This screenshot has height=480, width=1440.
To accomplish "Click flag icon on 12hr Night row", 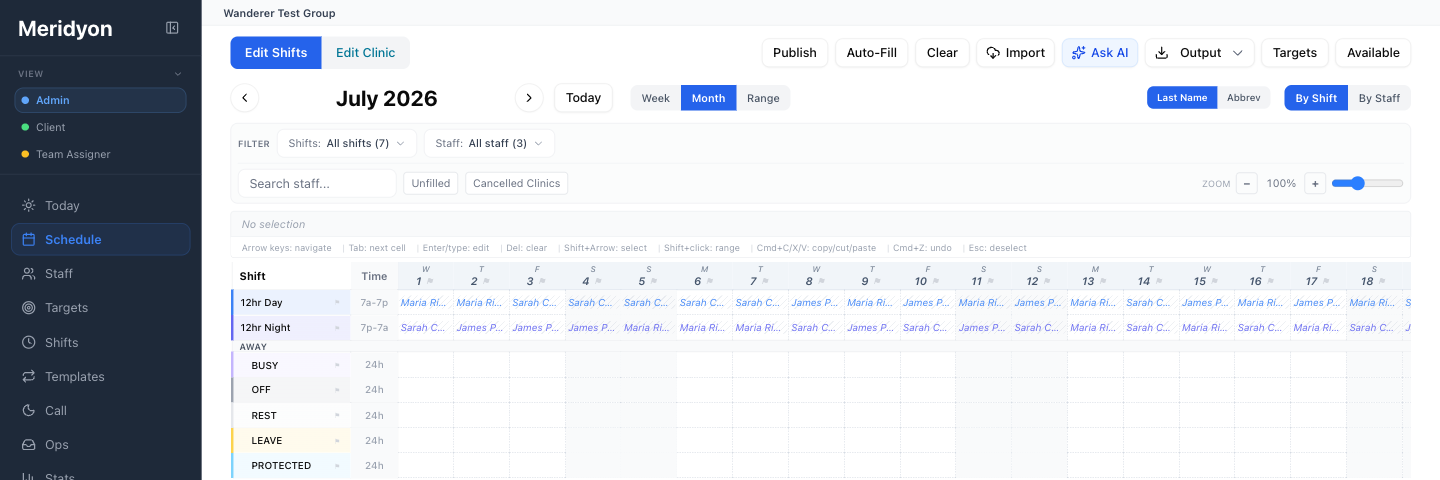I will (337, 327).
